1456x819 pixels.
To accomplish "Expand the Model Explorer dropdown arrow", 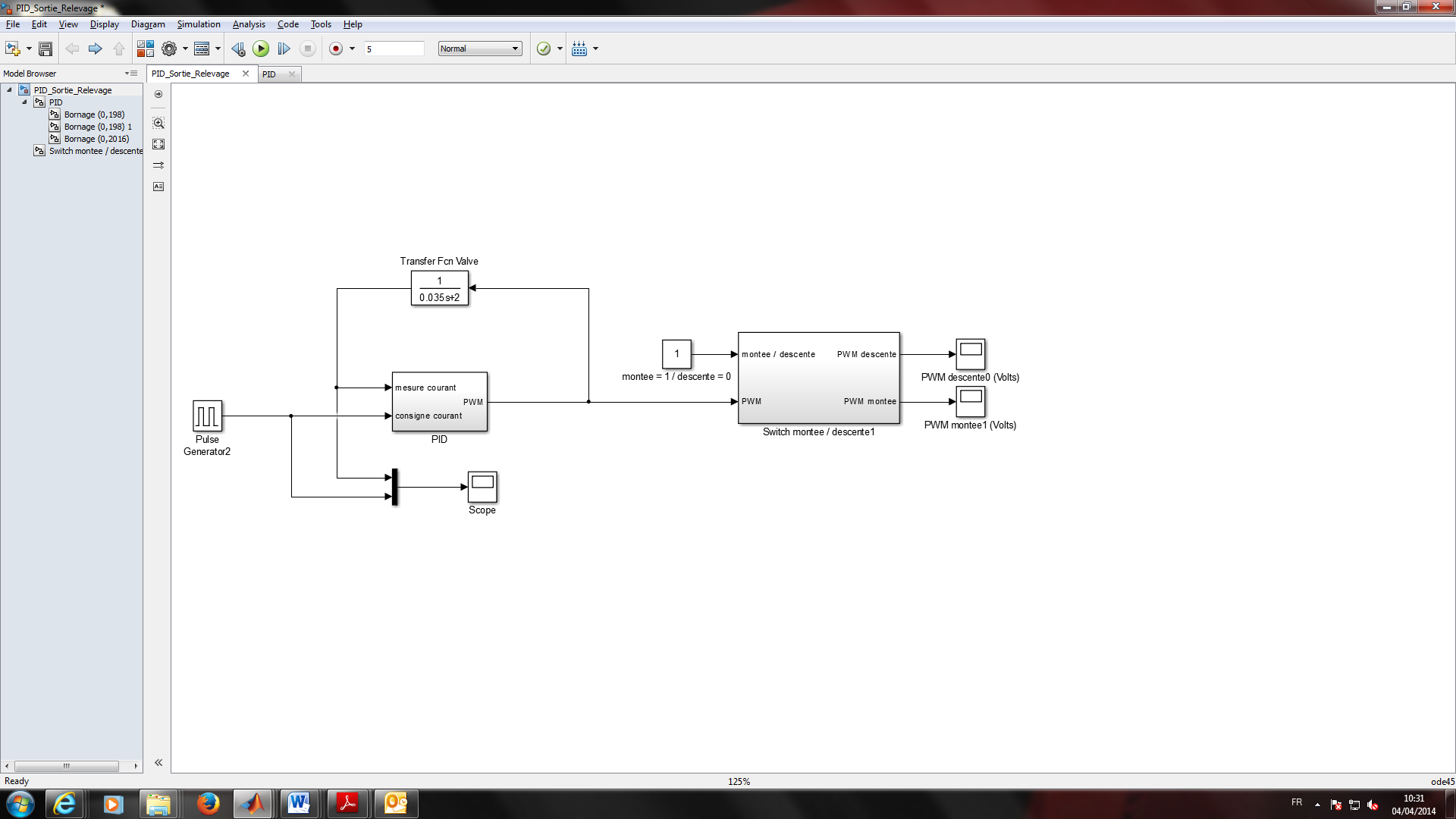I will pos(218,49).
